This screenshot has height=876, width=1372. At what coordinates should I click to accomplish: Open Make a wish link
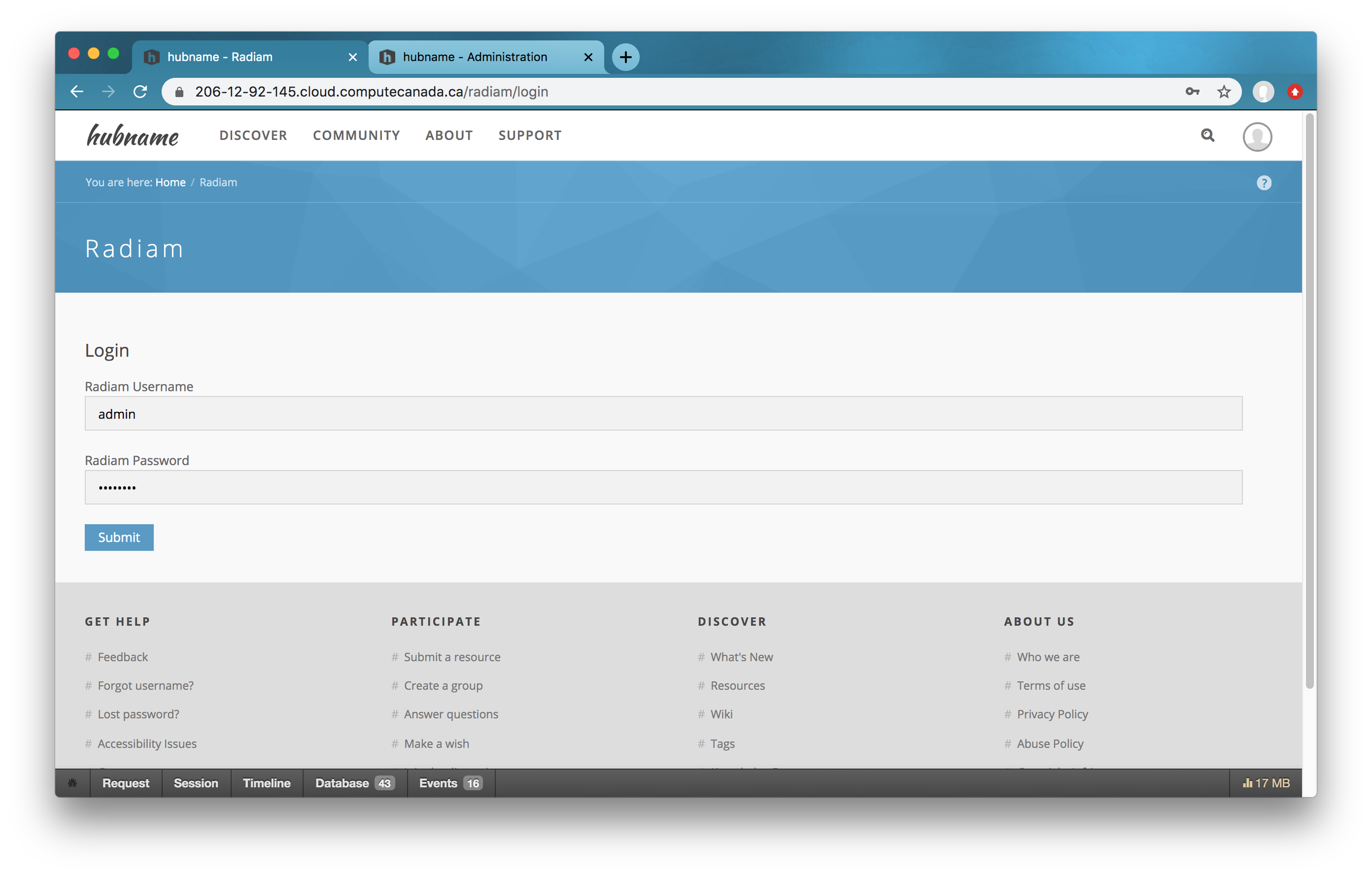[x=437, y=743]
